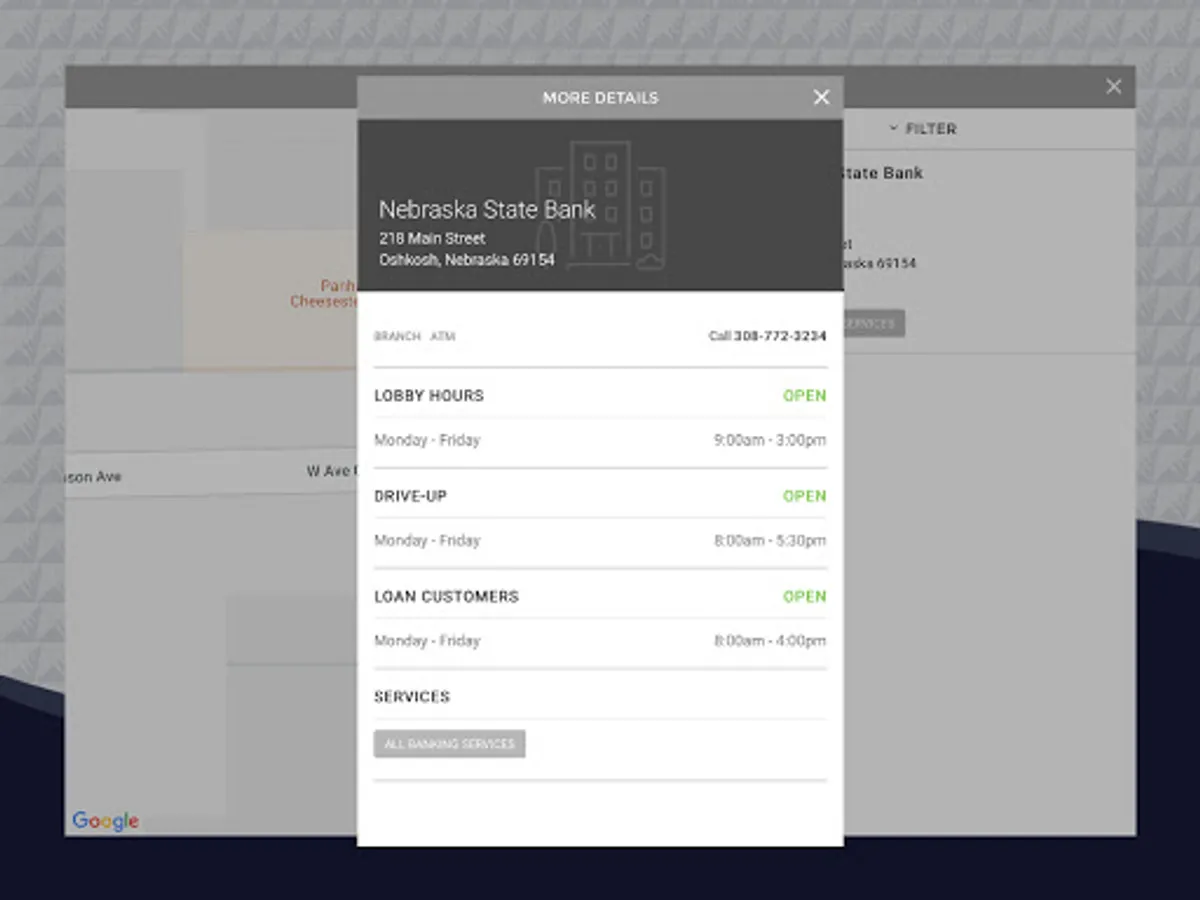The image size is (1200, 900).
Task: Click the Lobby Hours OPEN status
Action: pyautogui.click(x=805, y=396)
